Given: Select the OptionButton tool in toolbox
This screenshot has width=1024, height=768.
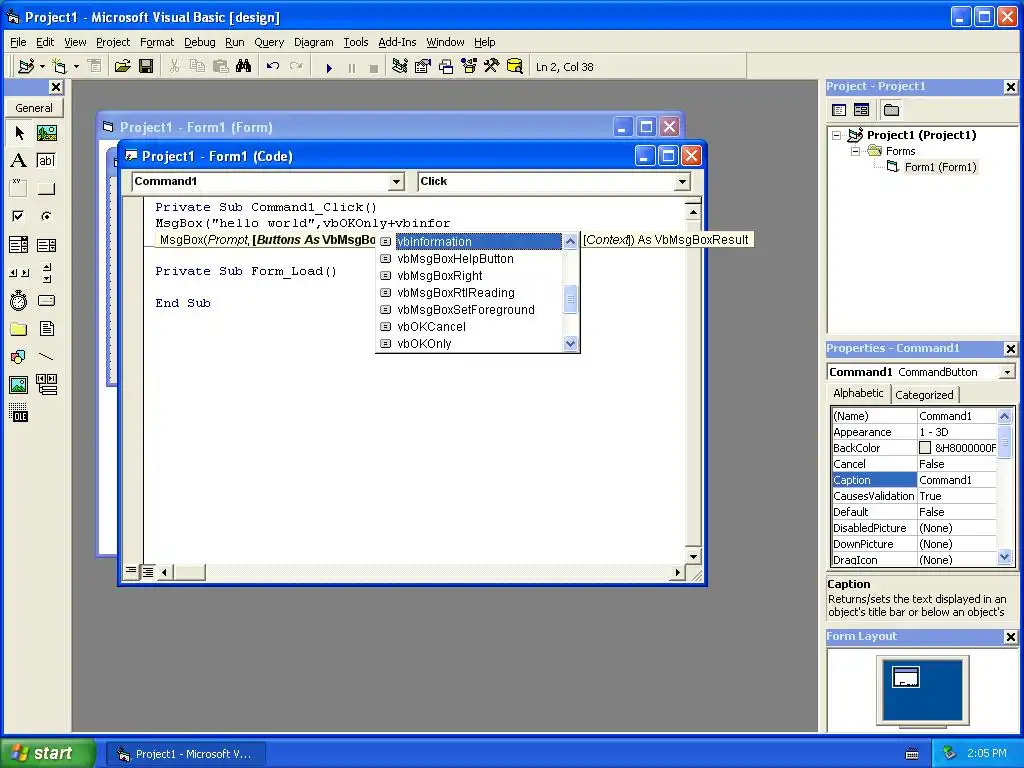Looking at the screenshot, I should 46,216.
